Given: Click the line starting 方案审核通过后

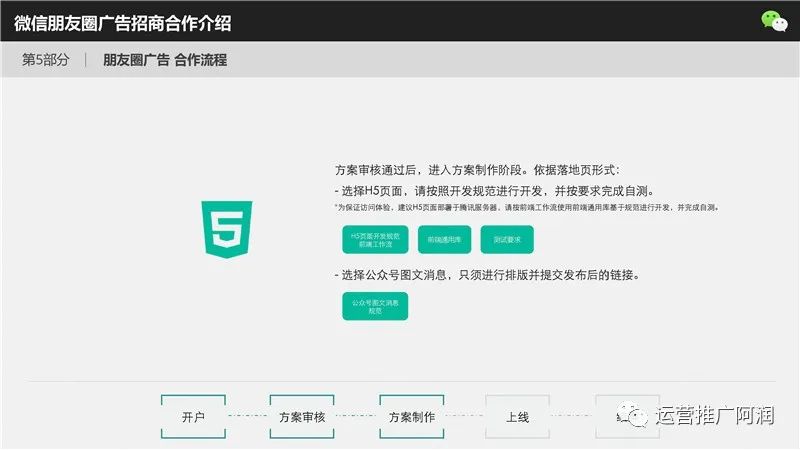Looking at the screenshot, I should click(x=477, y=170).
